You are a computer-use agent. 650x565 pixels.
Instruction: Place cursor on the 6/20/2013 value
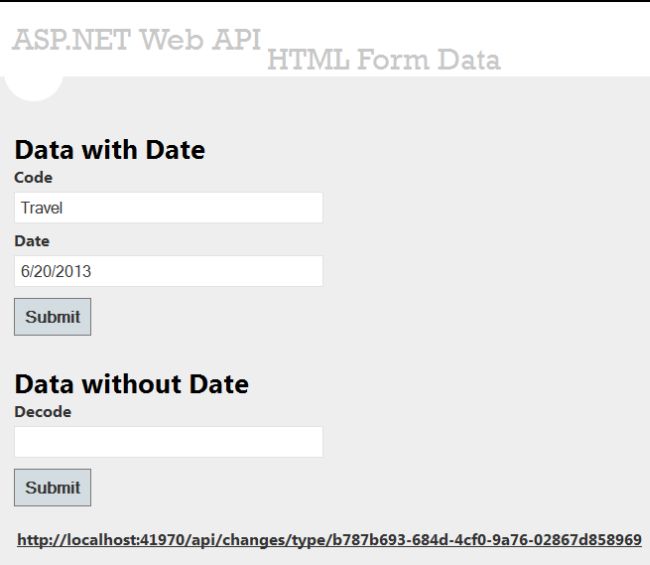point(56,271)
